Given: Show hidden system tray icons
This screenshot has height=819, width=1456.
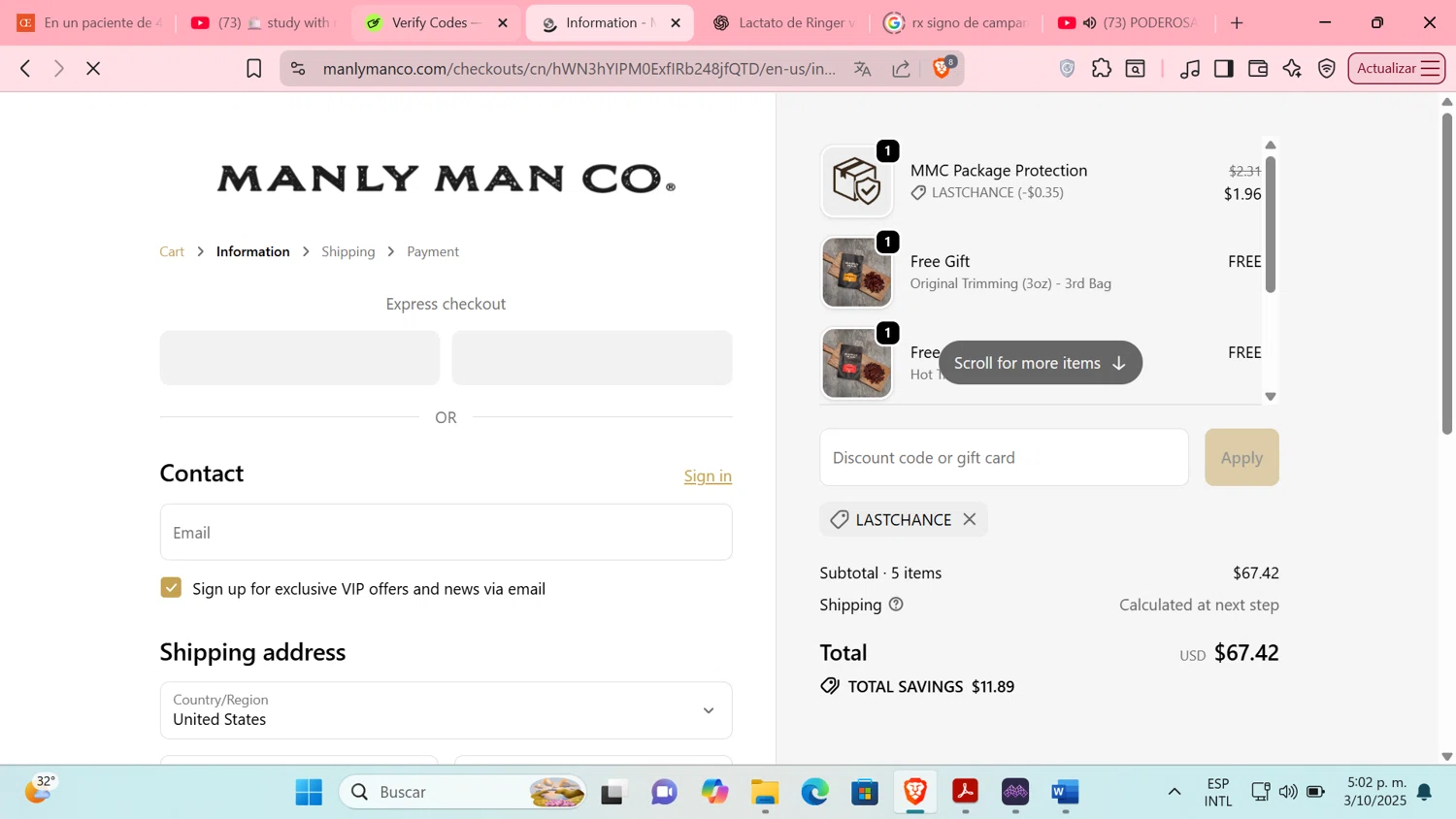Looking at the screenshot, I should coord(1175,792).
